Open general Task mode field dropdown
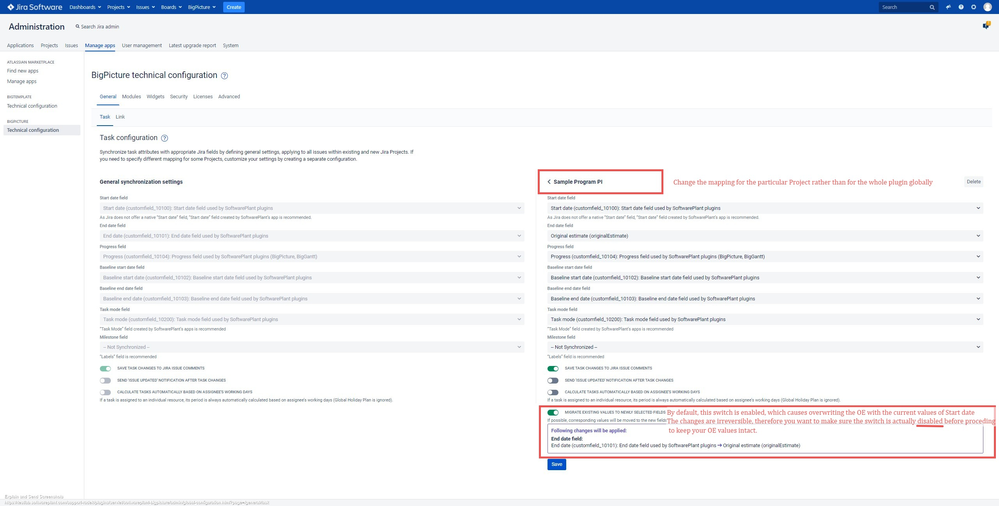The image size is (999, 506). point(312,319)
